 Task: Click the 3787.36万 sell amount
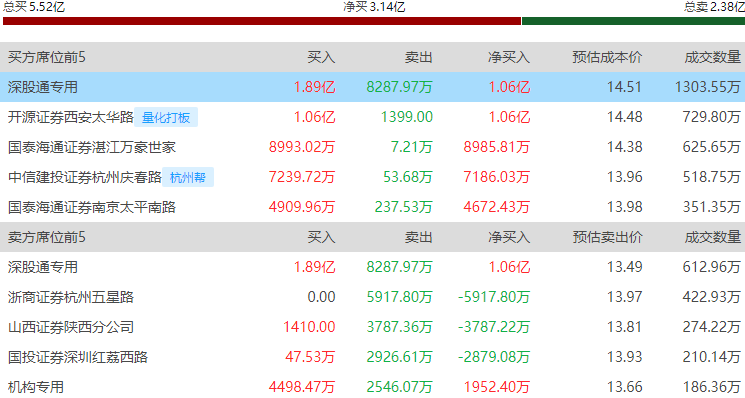click(400, 327)
